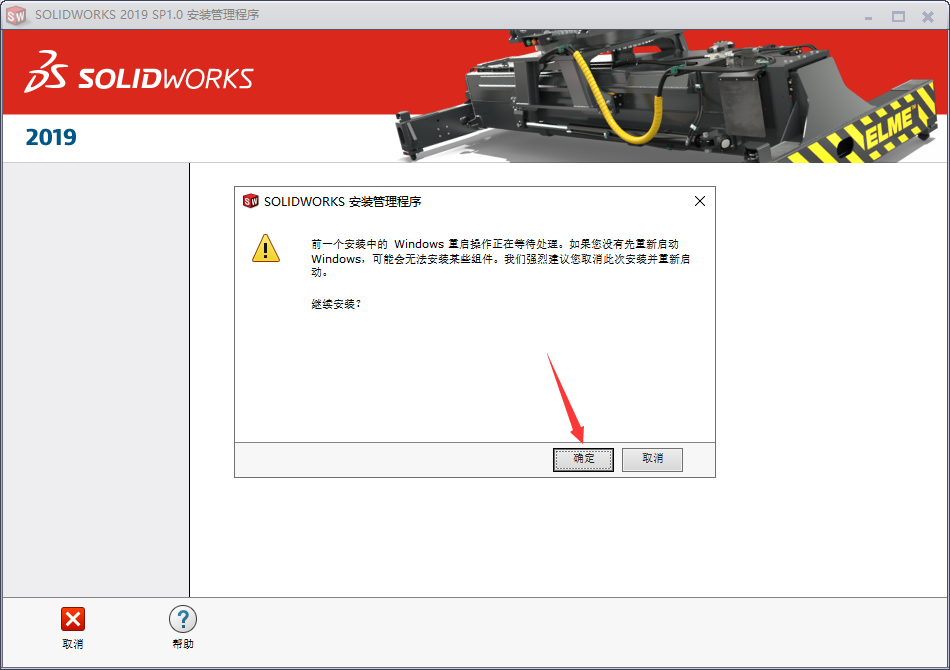Minimize the installation manager window

pyautogui.click(x=868, y=17)
